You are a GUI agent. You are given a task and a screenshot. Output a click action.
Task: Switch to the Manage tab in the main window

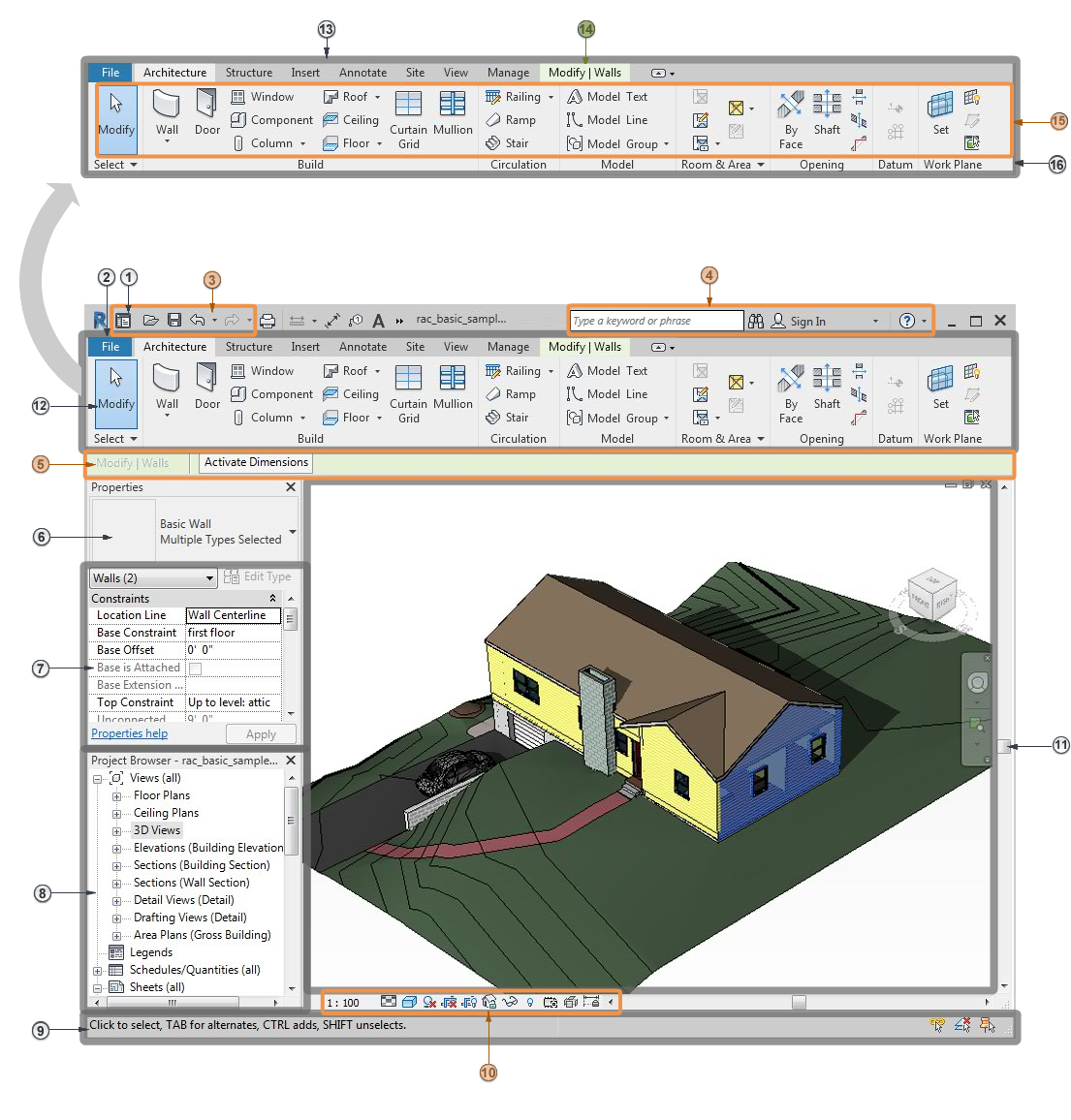(508, 347)
